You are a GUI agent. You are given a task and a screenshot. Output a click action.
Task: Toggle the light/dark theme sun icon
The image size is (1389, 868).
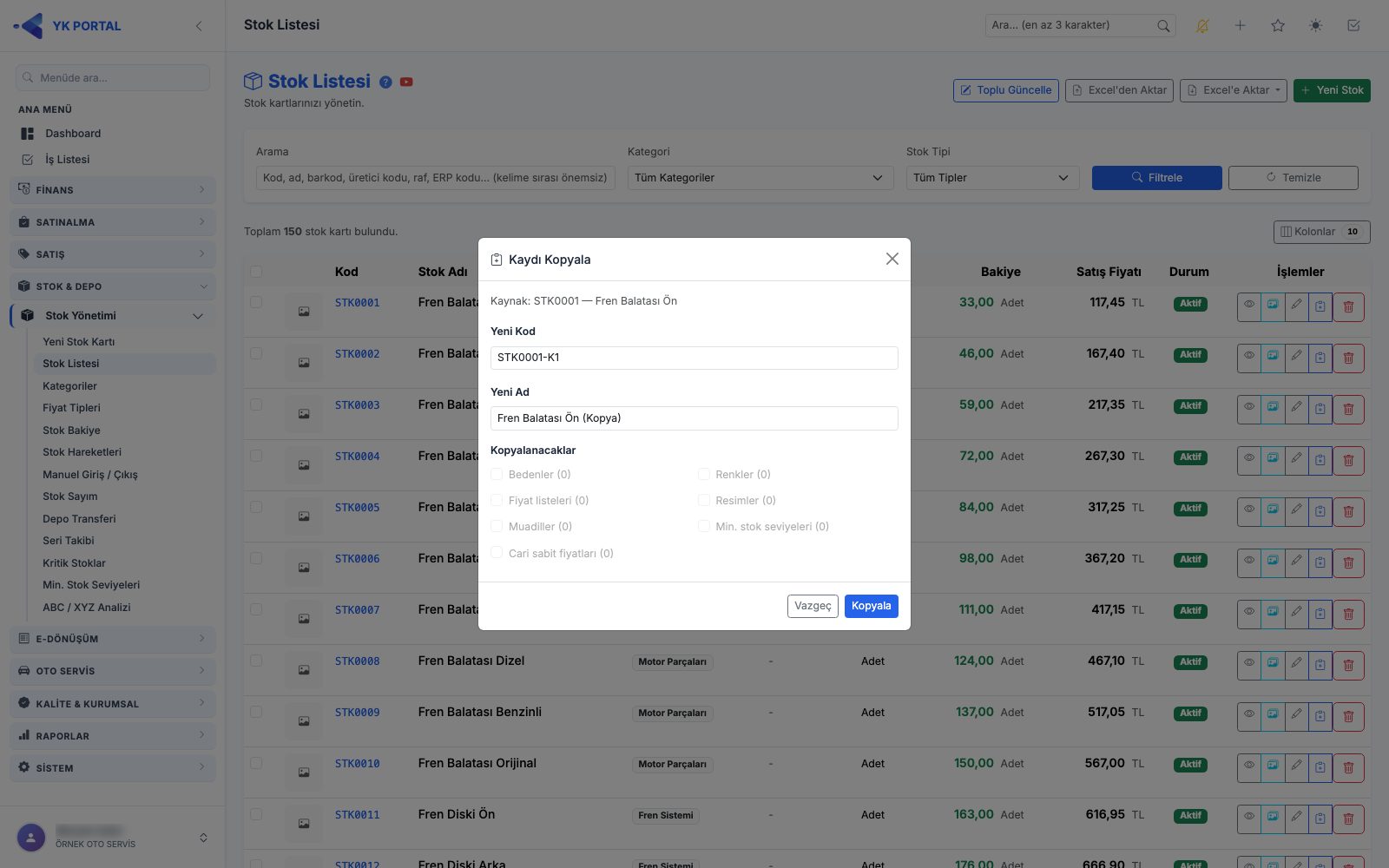(x=1316, y=26)
